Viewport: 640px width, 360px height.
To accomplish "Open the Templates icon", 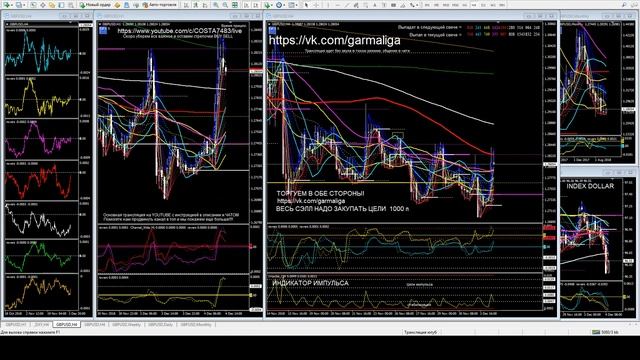I will coord(291,5).
